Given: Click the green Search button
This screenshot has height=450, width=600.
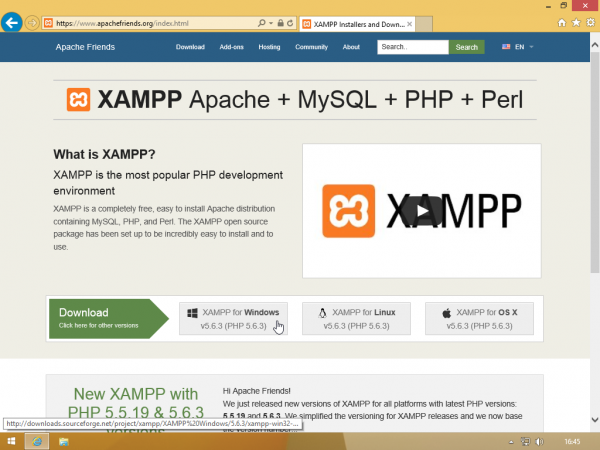Looking at the screenshot, I should pyautogui.click(x=466, y=47).
